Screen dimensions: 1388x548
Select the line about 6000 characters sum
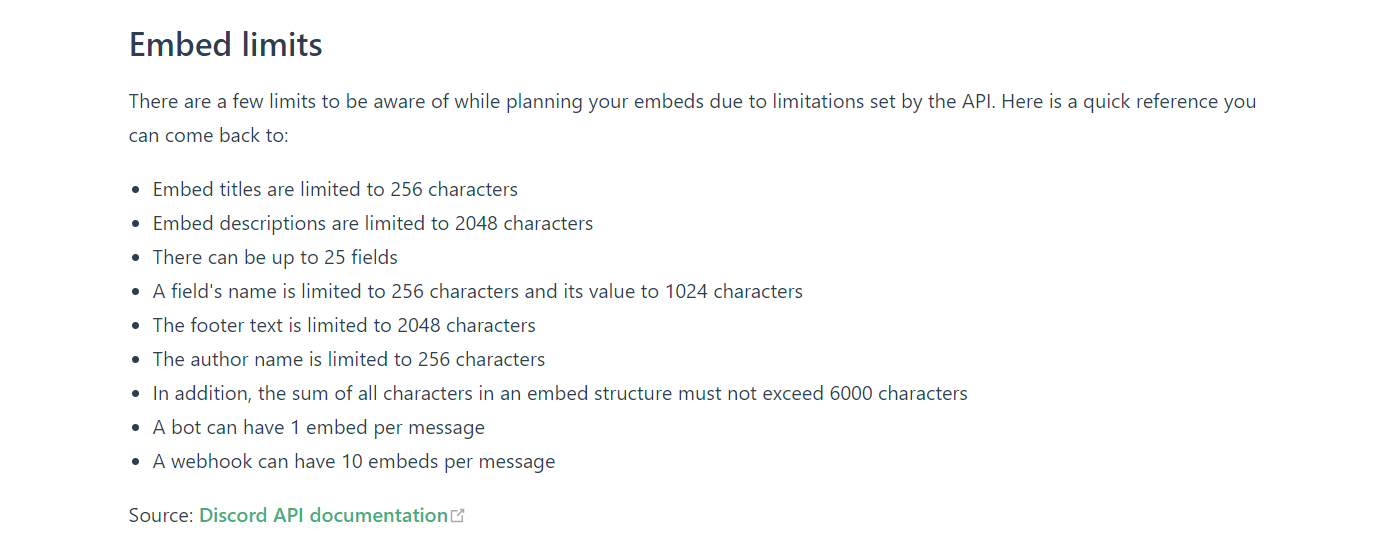(560, 393)
